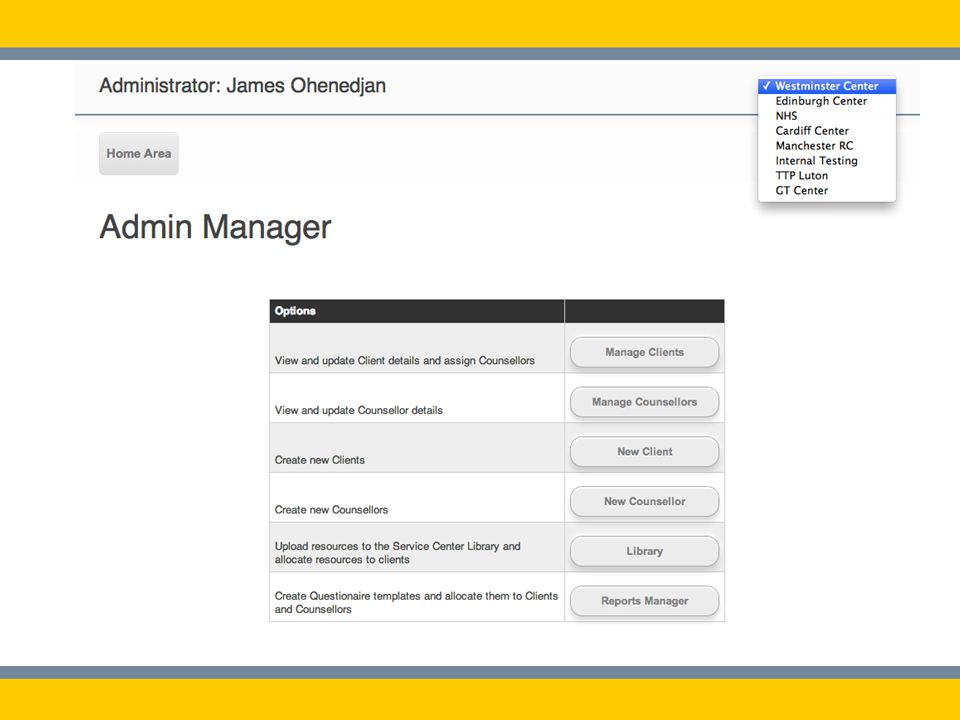Image resolution: width=960 pixels, height=720 pixels.
Task: Click 'Create Questionaire templates' description
Action: (416, 602)
